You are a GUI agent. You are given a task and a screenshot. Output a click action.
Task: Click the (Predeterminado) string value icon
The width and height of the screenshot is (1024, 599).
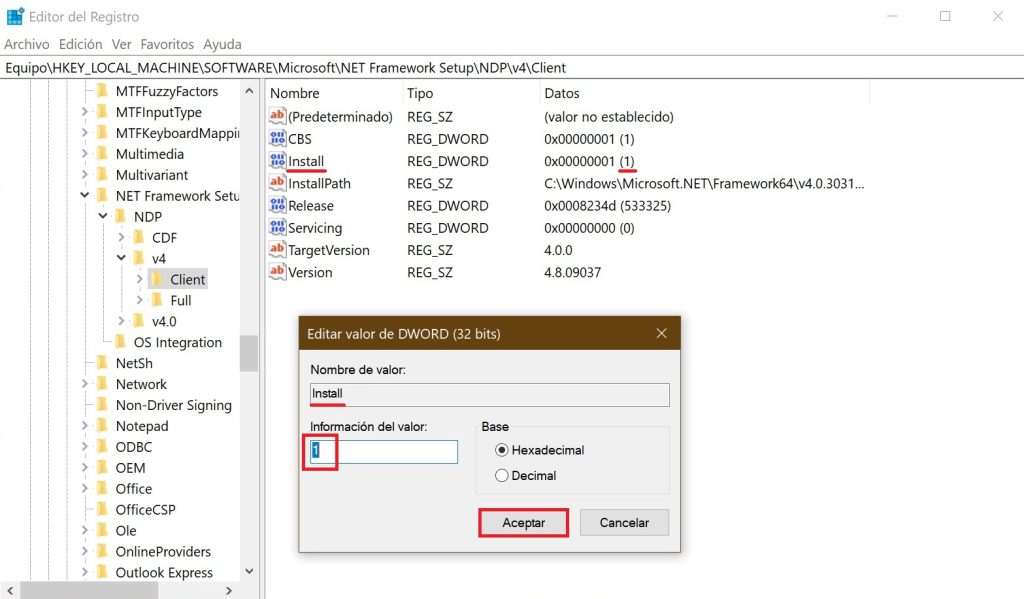277,116
